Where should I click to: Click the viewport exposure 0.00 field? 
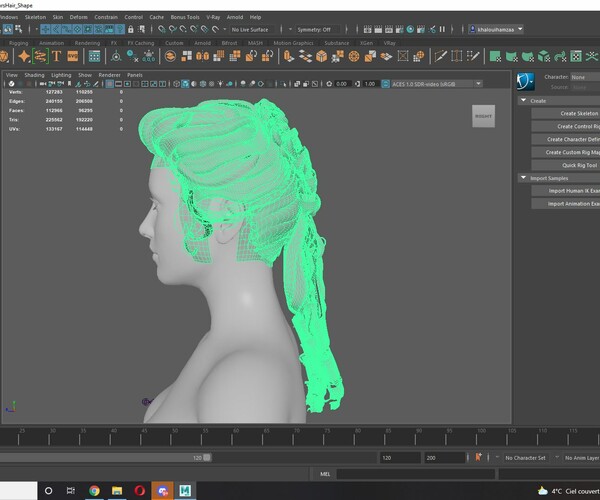[342, 84]
